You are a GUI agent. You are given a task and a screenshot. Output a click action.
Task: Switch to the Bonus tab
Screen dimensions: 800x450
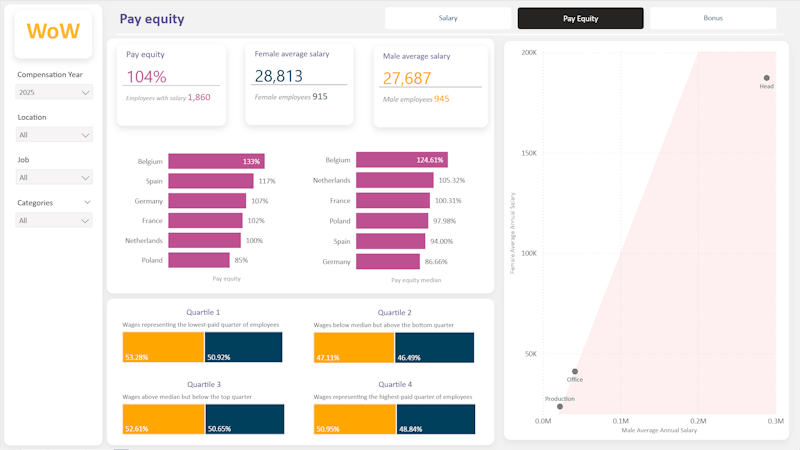click(713, 18)
